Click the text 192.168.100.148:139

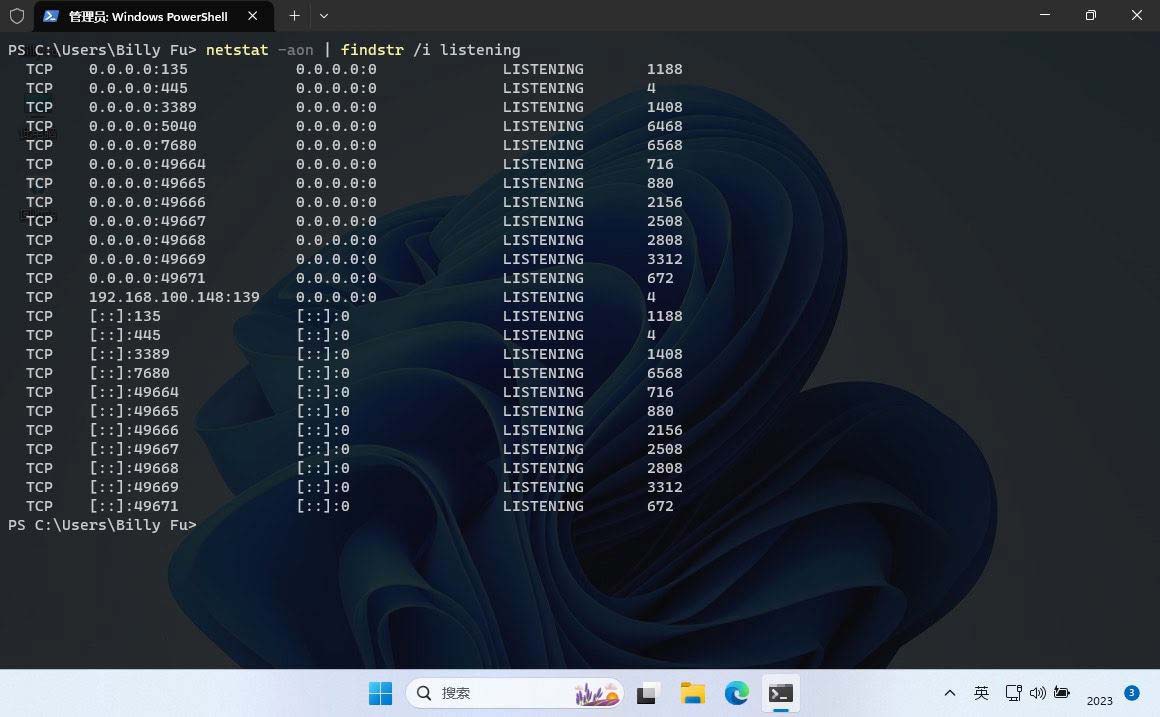[175, 297]
